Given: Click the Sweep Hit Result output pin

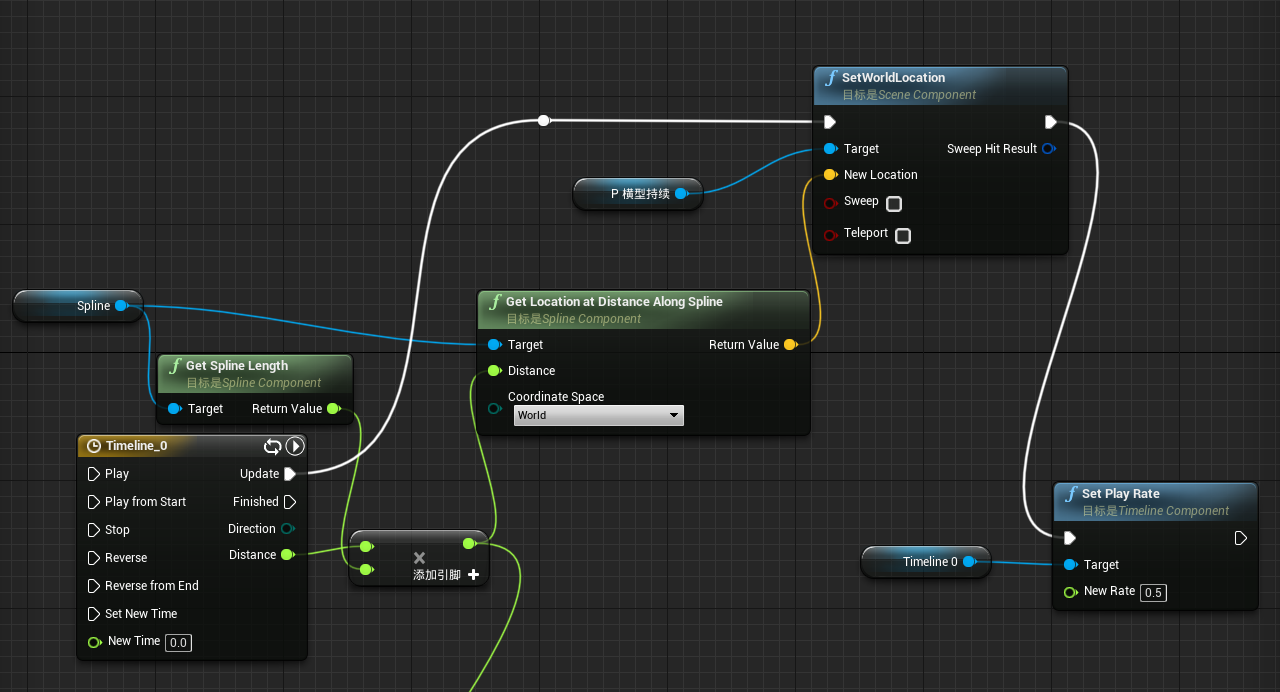Looking at the screenshot, I should pos(1048,149).
